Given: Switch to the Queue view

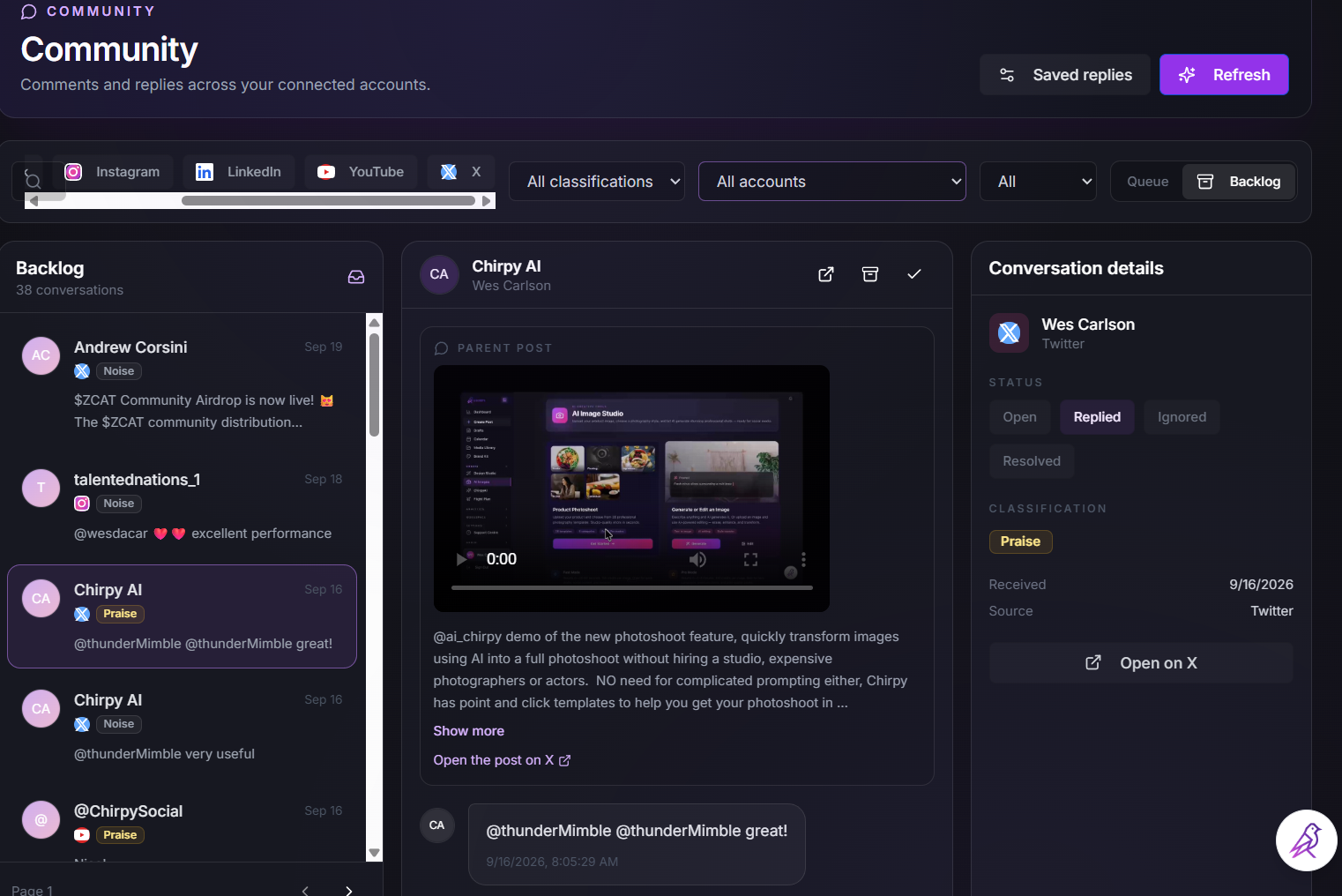Looking at the screenshot, I should point(1147,182).
